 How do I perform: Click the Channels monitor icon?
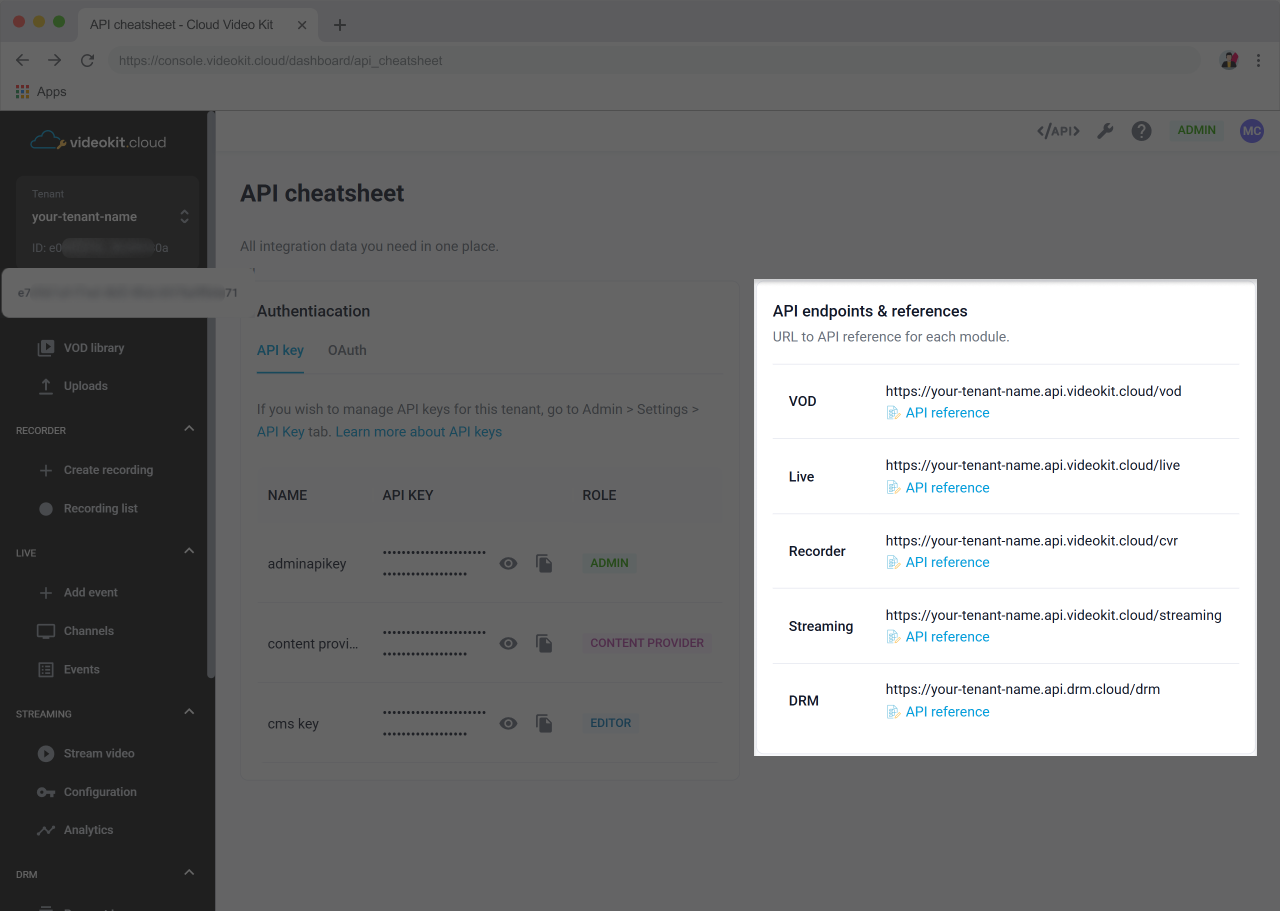[x=45, y=631]
